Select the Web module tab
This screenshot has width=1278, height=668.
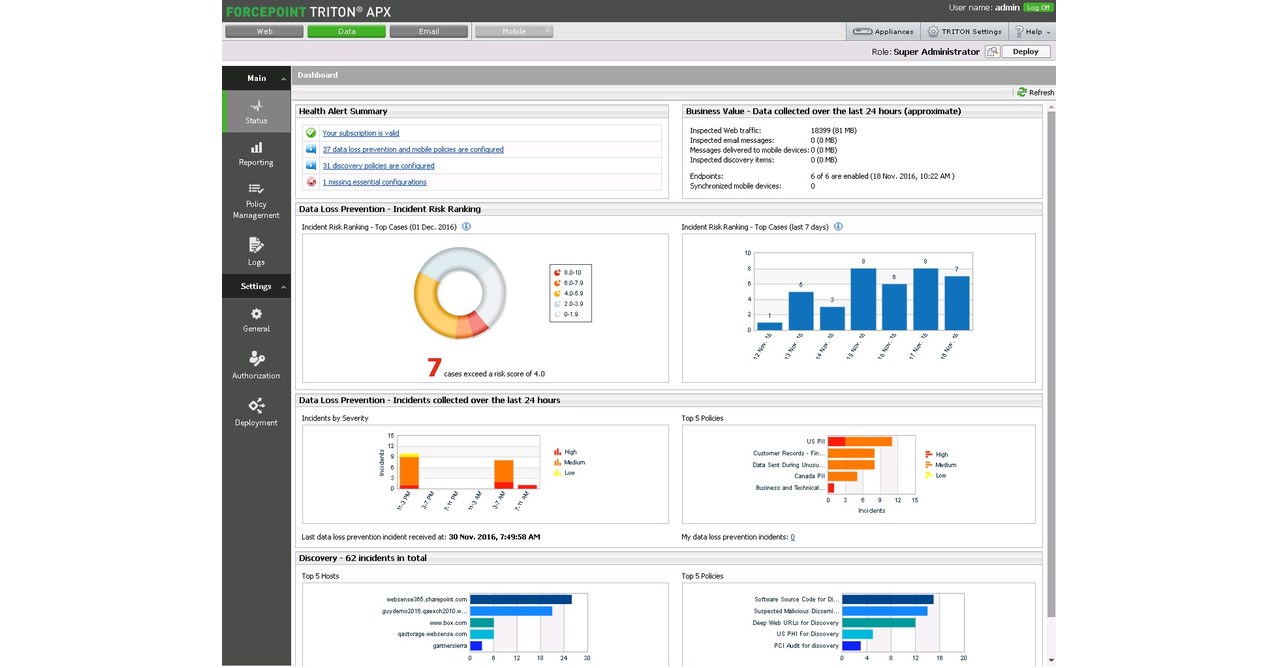(x=264, y=31)
